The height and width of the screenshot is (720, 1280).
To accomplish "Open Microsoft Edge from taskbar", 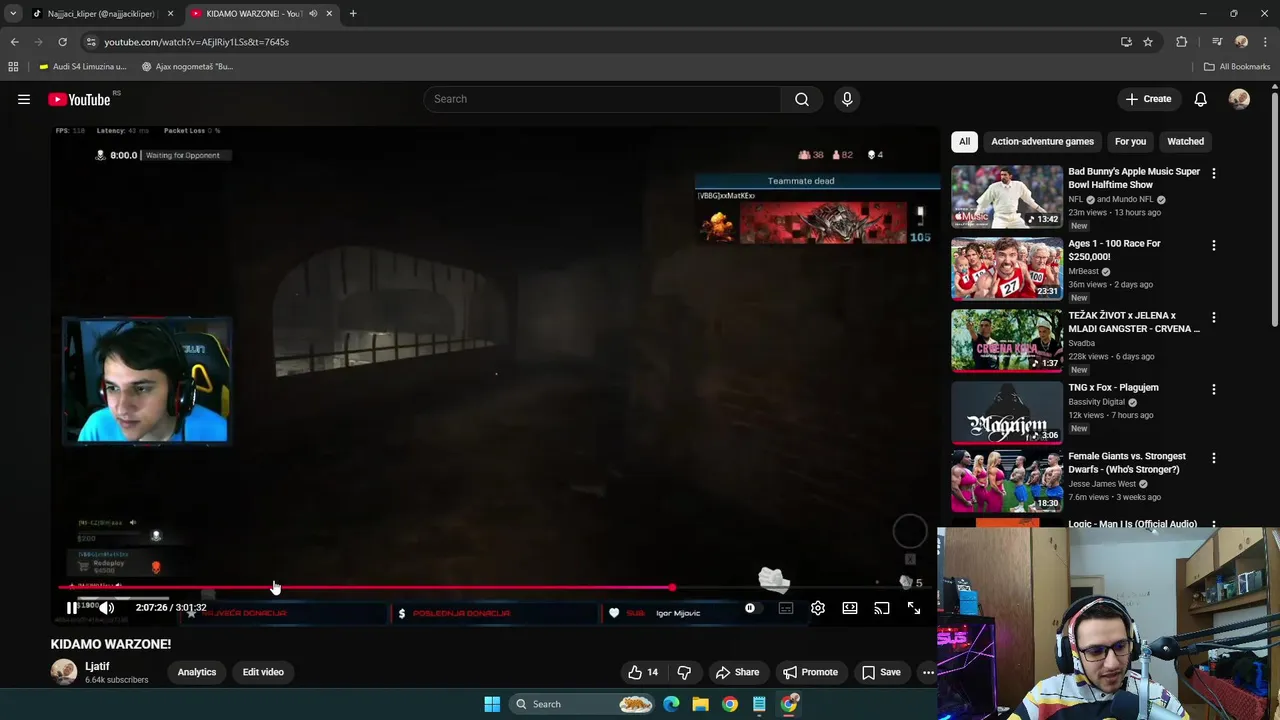I will [671, 704].
